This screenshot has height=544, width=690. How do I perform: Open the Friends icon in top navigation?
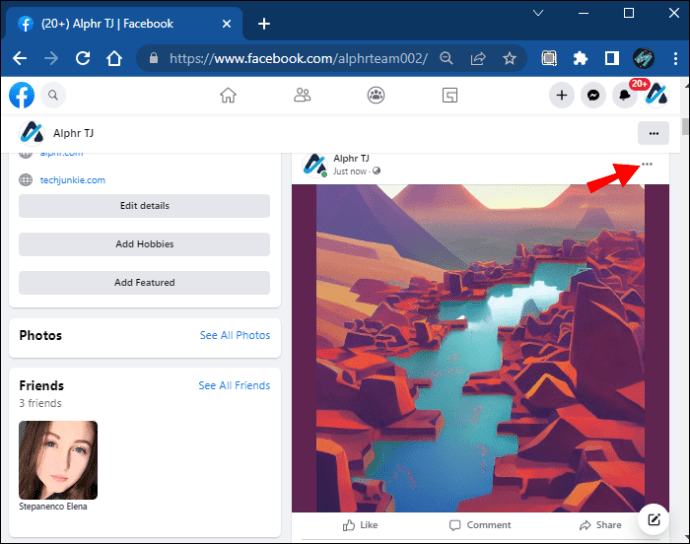(x=302, y=95)
